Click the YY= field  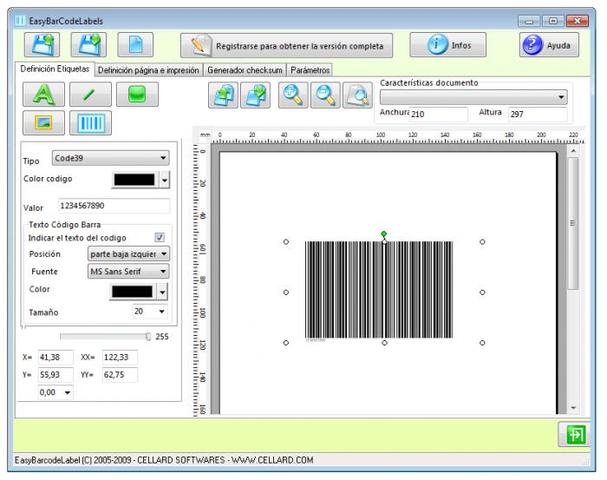coord(120,374)
